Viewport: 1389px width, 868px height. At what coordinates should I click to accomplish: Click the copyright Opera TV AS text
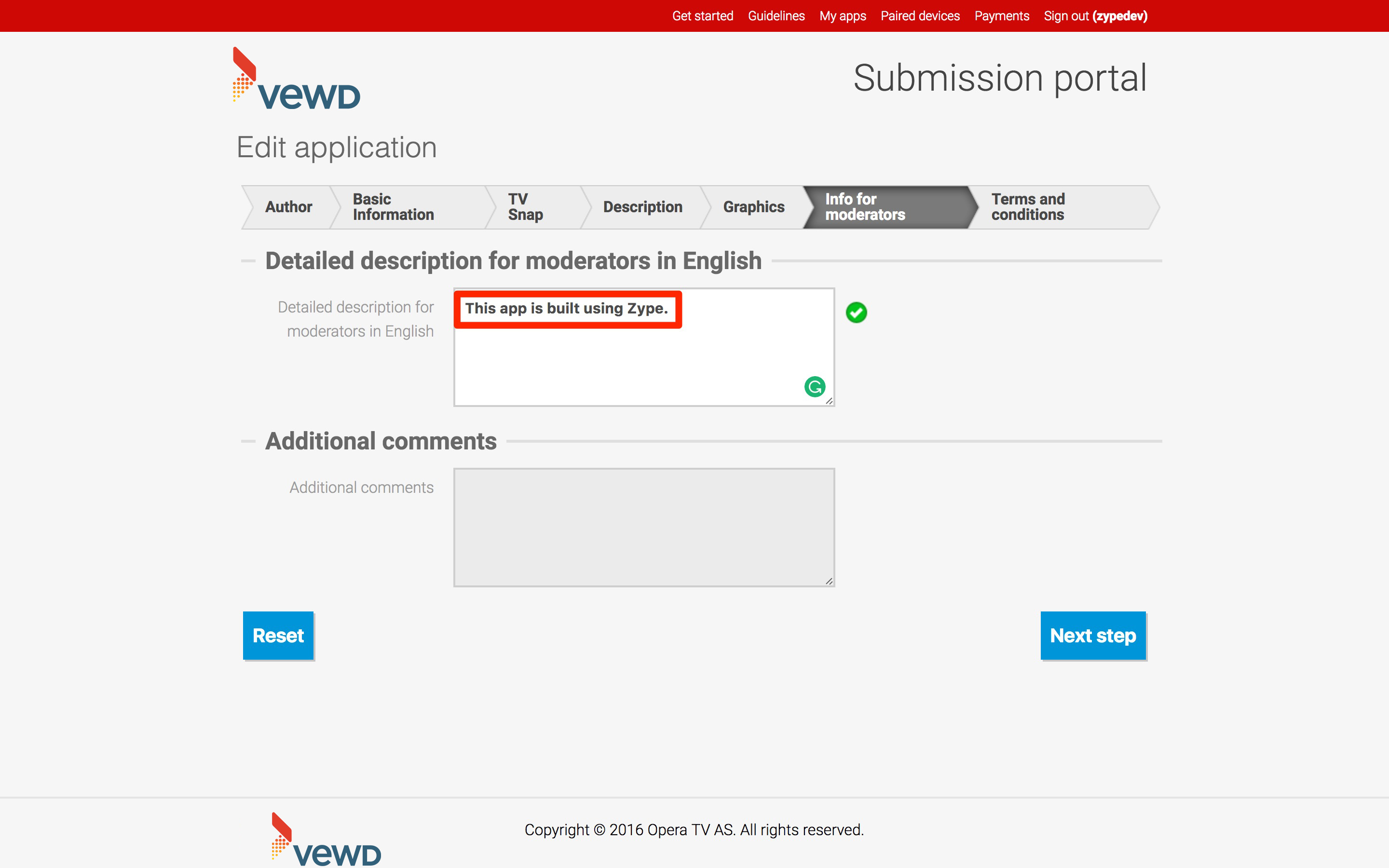click(x=694, y=829)
